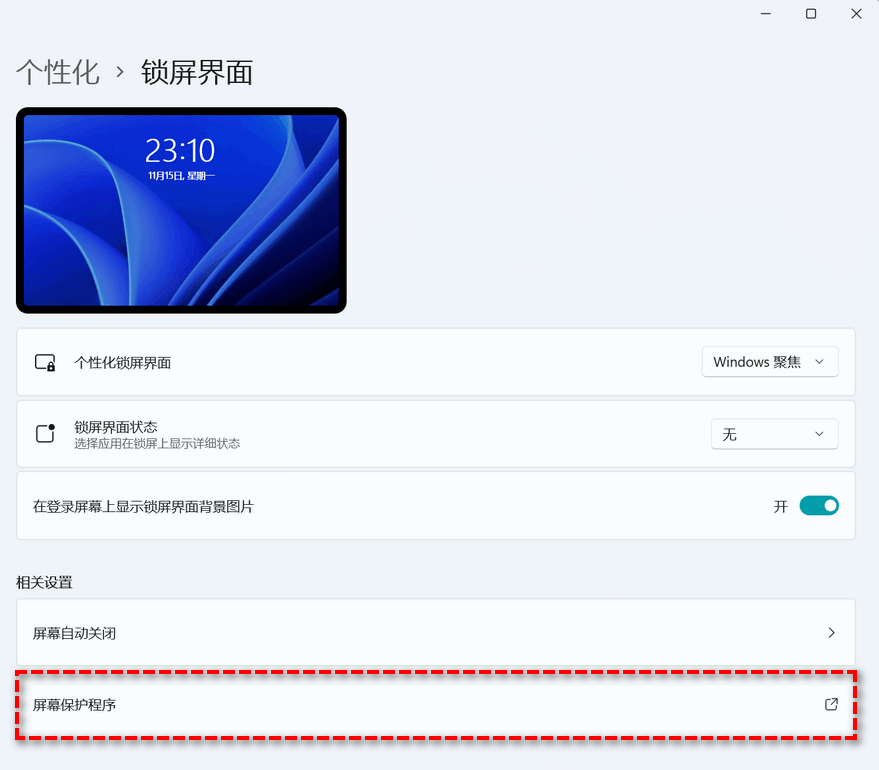Navigate back via the 个性化 breadcrumb
879x770 pixels.
tap(58, 72)
